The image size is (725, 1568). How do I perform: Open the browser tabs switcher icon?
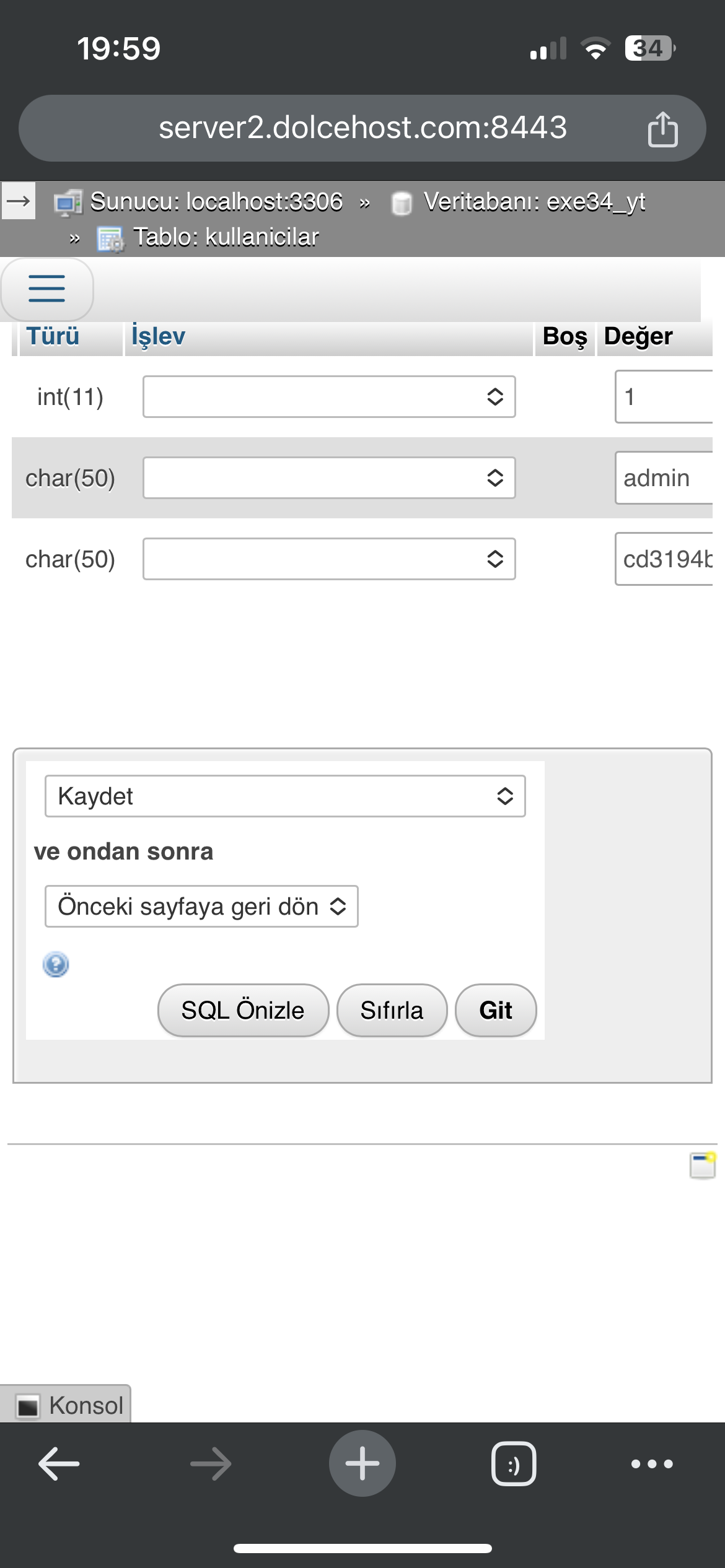(x=514, y=1464)
